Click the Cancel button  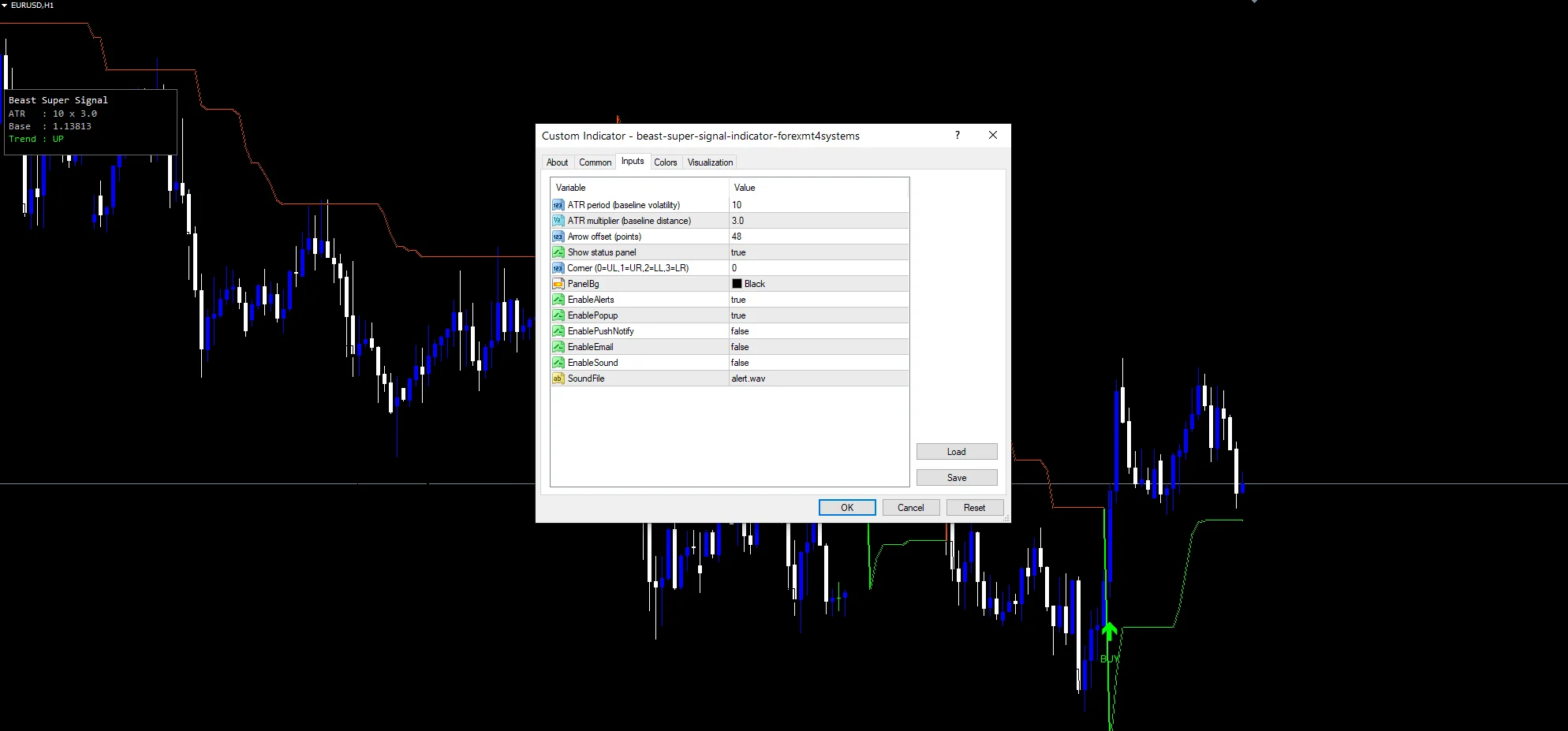[x=911, y=508]
